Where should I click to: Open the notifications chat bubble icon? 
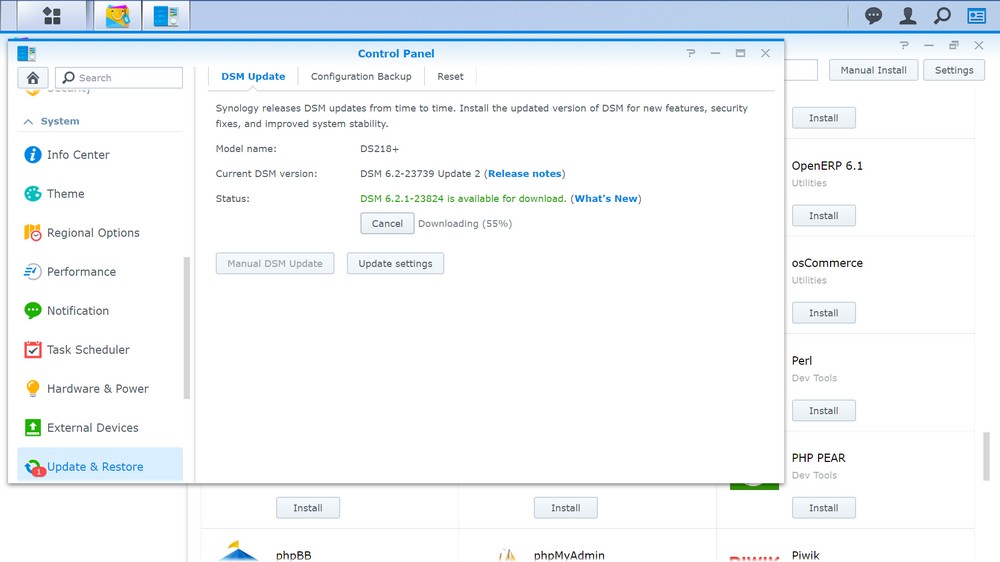click(873, 15)
